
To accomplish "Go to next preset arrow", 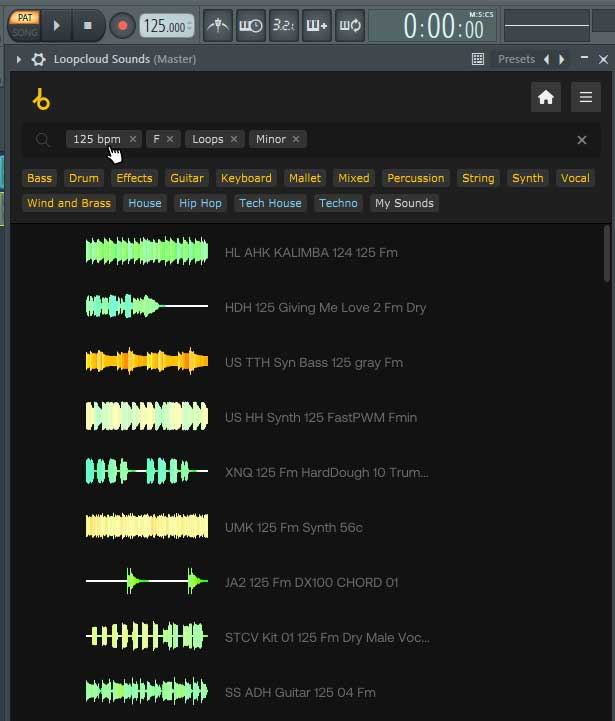I will coord(561,59).
